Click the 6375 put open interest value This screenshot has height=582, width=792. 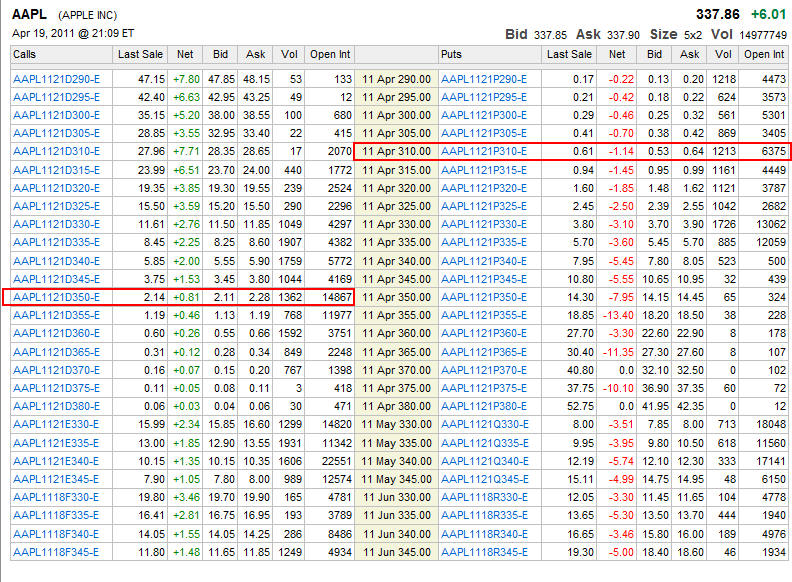[766, 151]
